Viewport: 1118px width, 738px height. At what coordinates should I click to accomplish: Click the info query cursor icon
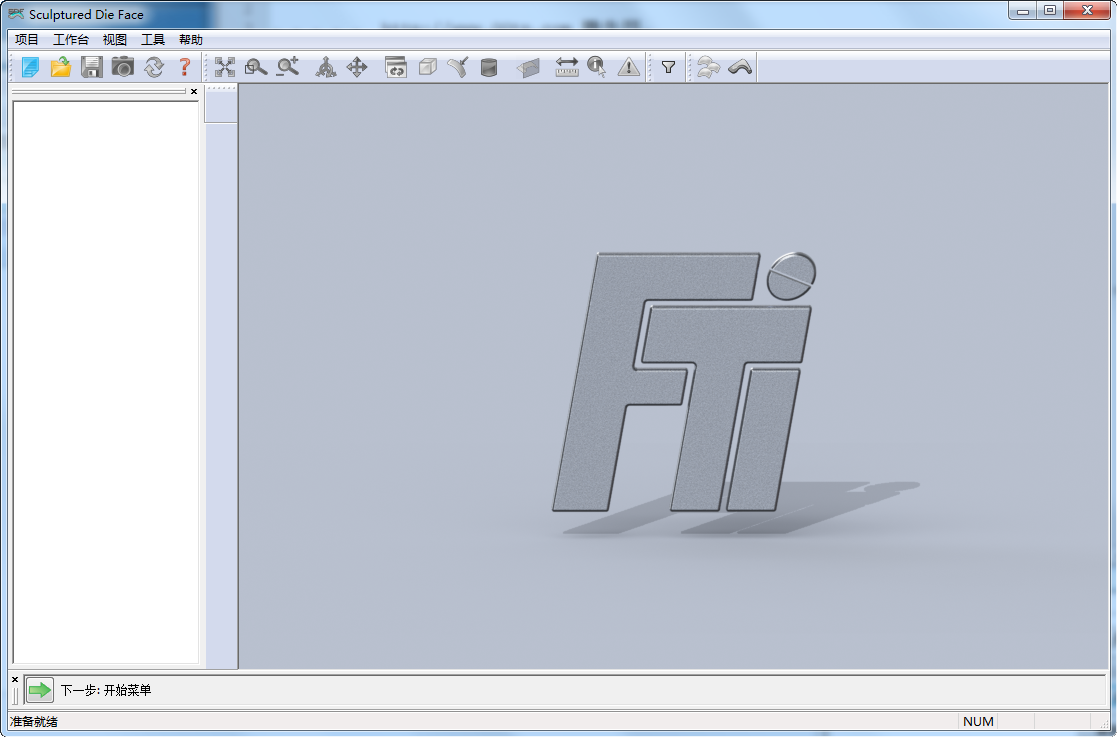click(597, 67)
